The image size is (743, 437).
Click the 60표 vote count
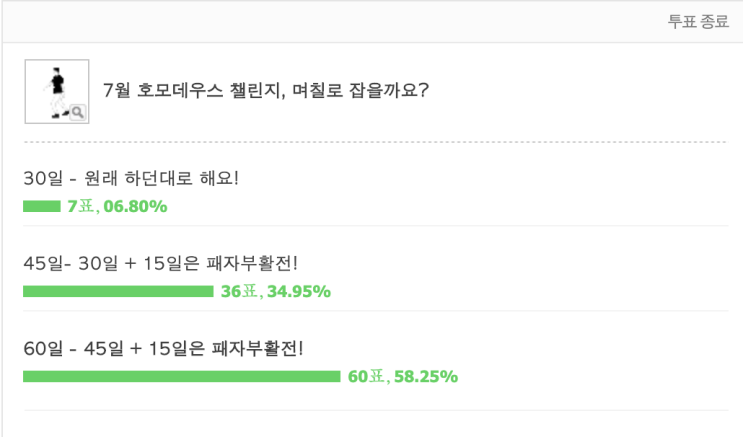(367, 377)
